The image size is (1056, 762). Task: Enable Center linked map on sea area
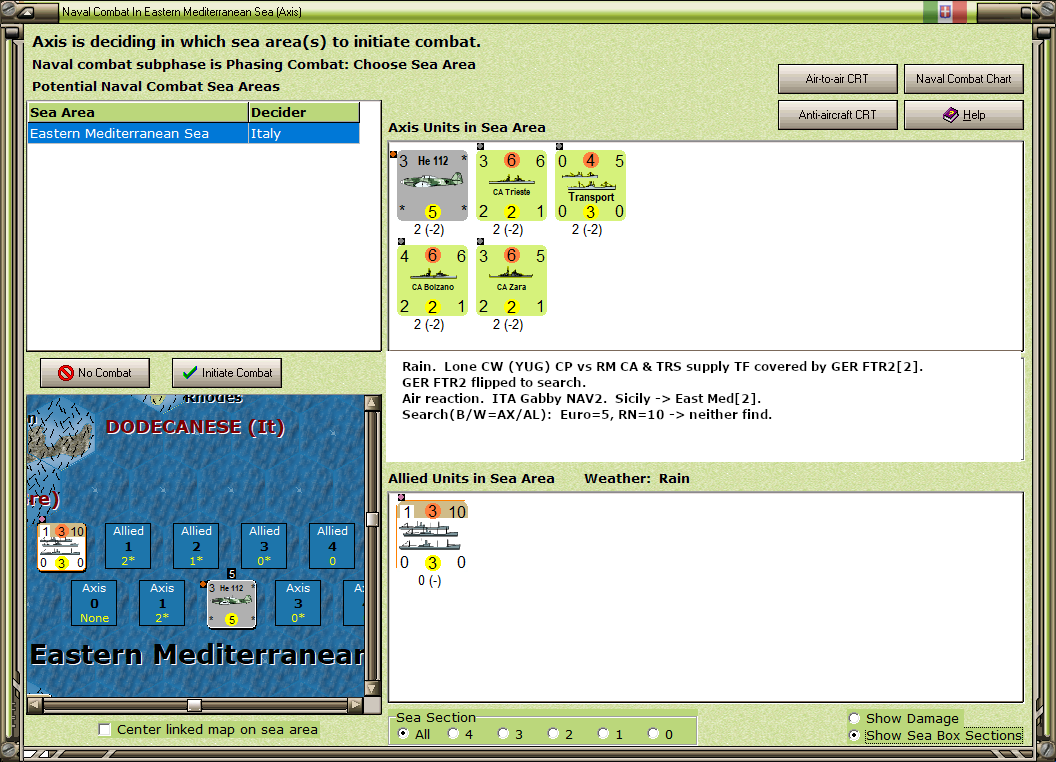104,729
